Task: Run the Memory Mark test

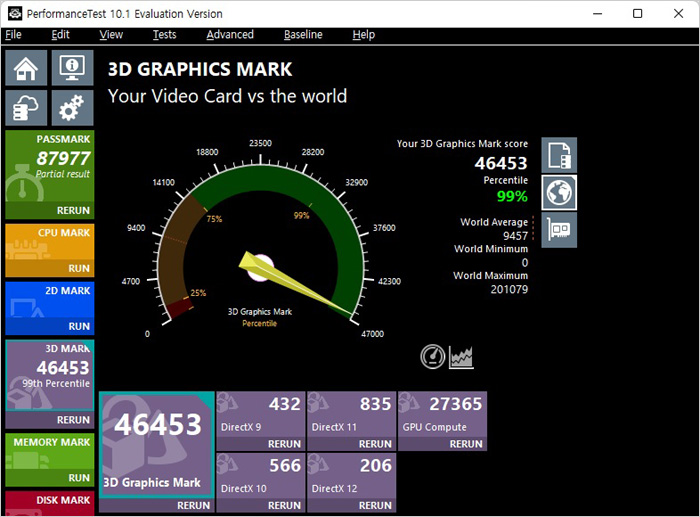Action: (79, 478)
